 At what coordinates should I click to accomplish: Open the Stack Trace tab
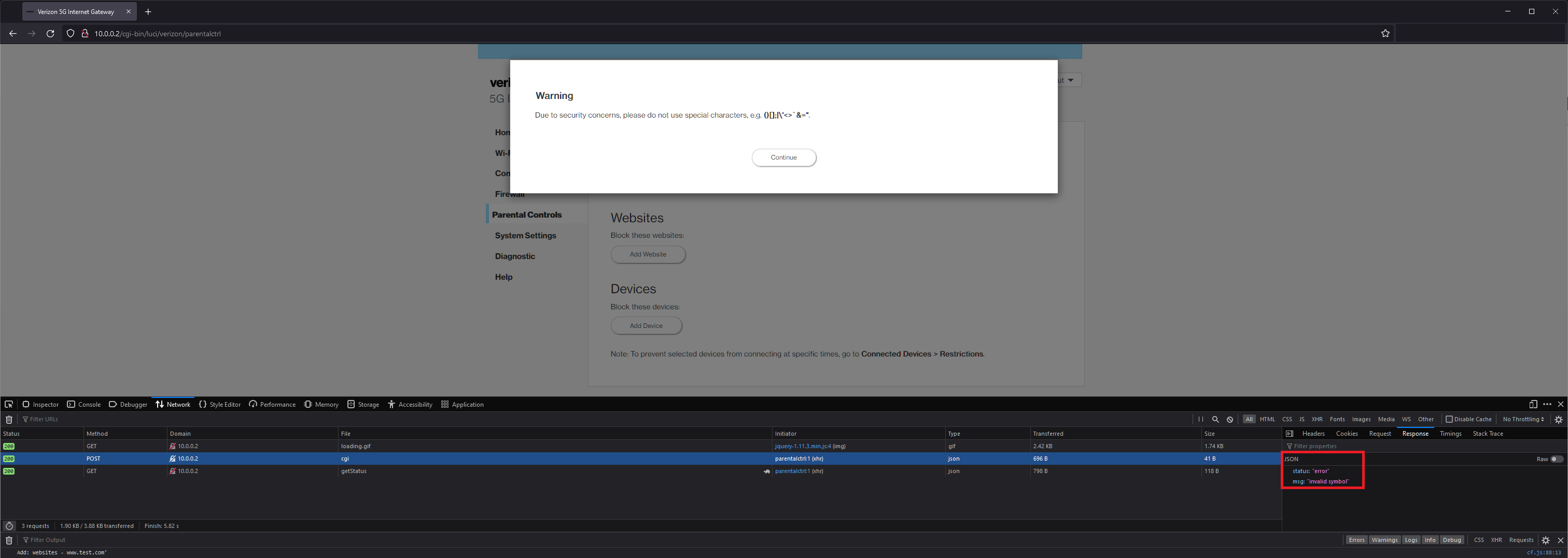coord(1488,433)
